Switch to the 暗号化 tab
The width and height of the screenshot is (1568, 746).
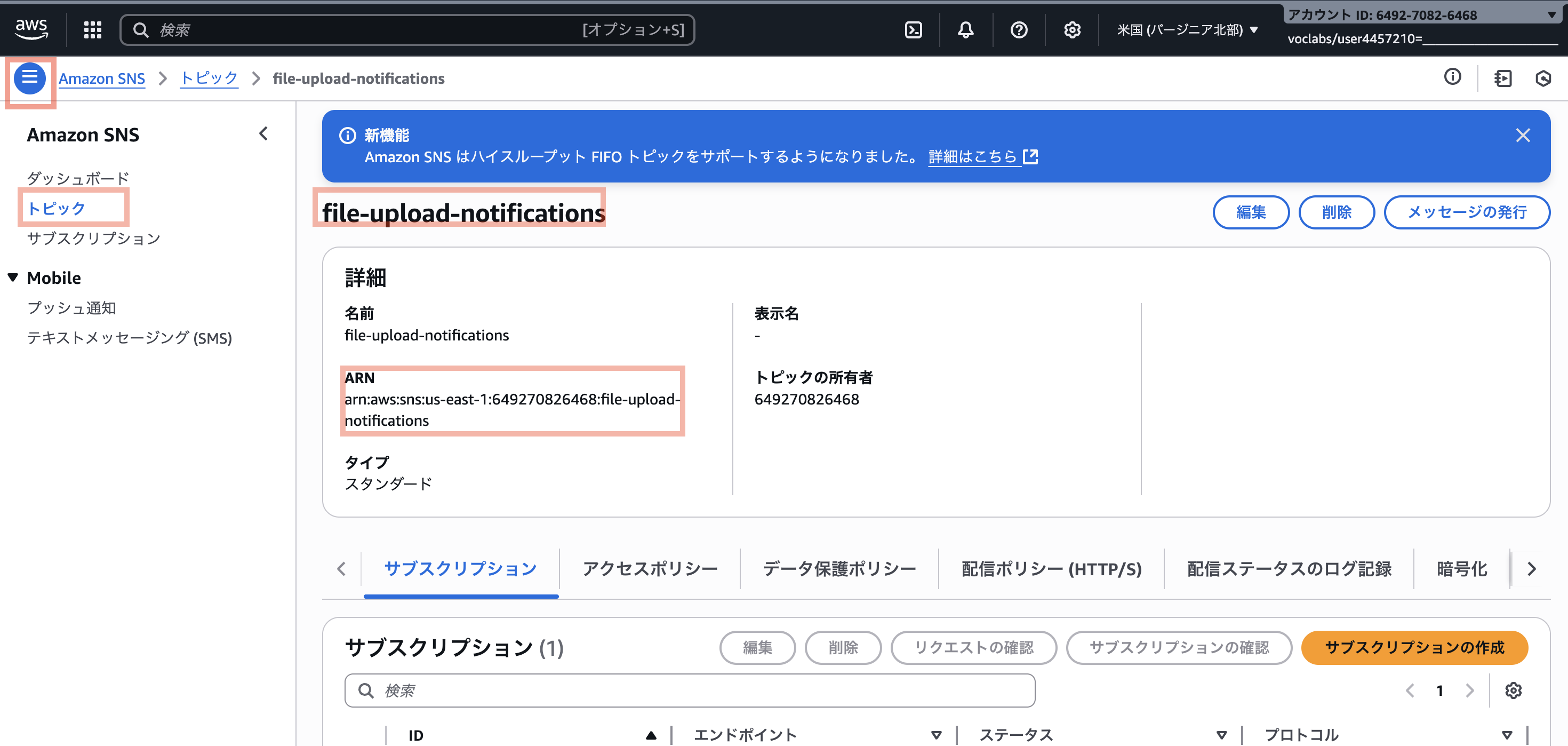pyautogui.click(x=1461, y=569)
